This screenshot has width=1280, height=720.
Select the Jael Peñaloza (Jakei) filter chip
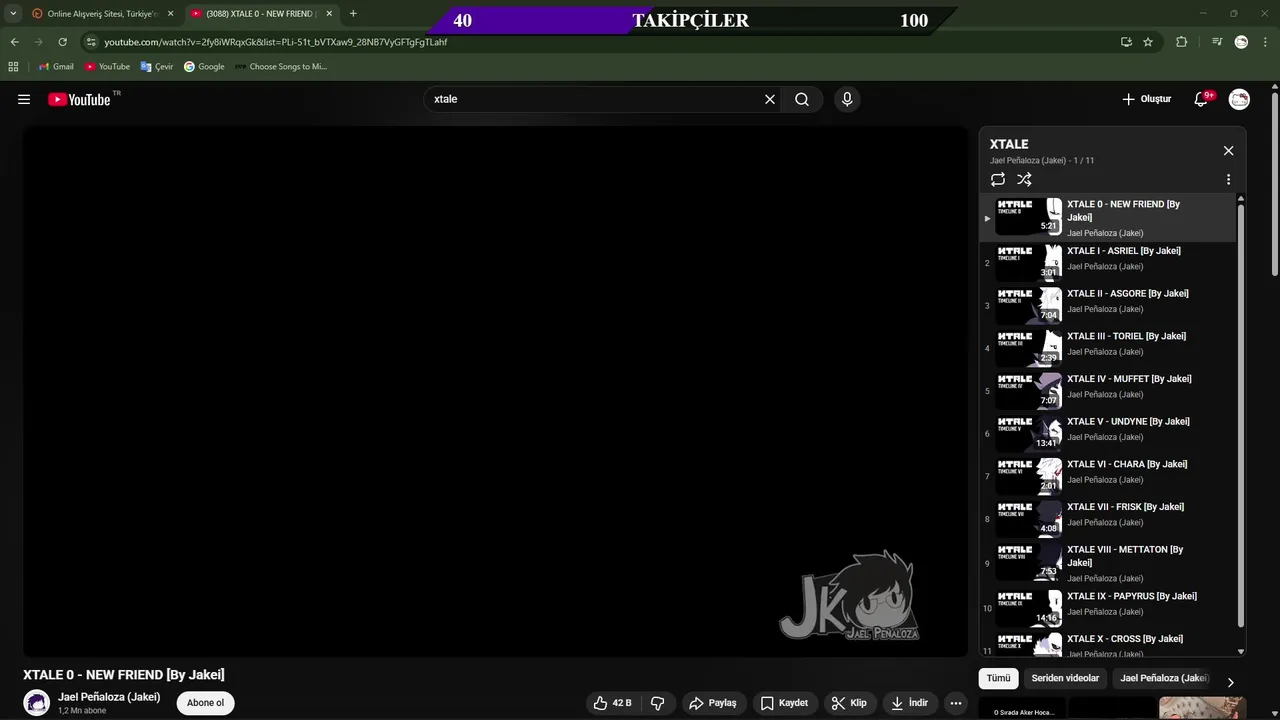[x=1164, y=678]
